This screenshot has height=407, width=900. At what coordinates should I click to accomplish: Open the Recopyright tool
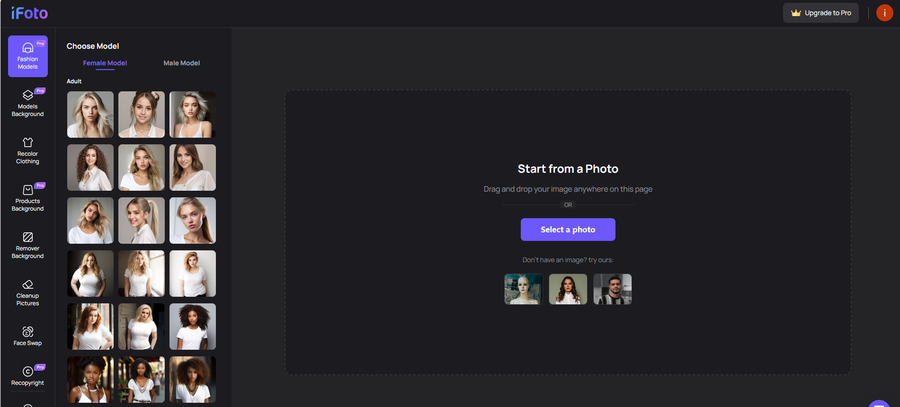[28, 375]
